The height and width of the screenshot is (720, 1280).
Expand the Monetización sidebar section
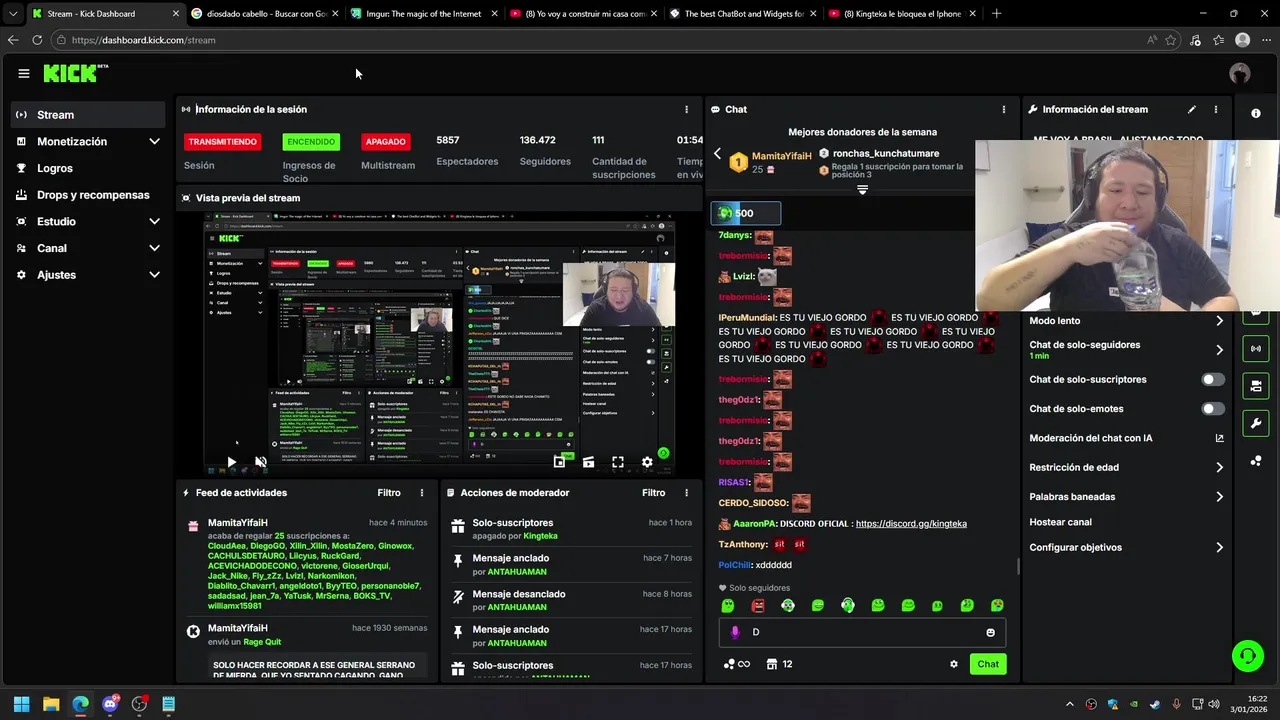point(88,142)
